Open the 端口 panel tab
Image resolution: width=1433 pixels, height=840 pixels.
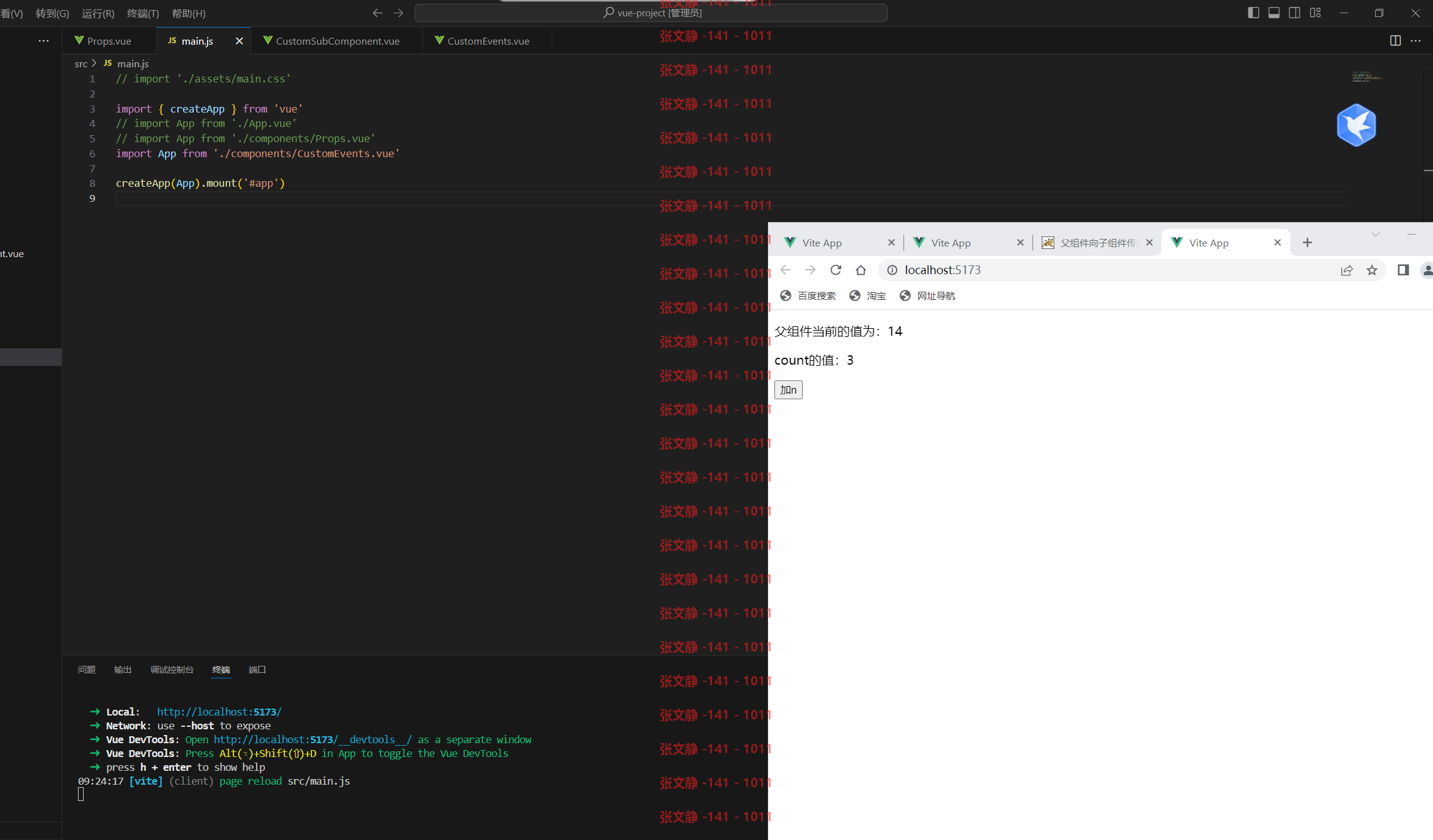[257, 670]
